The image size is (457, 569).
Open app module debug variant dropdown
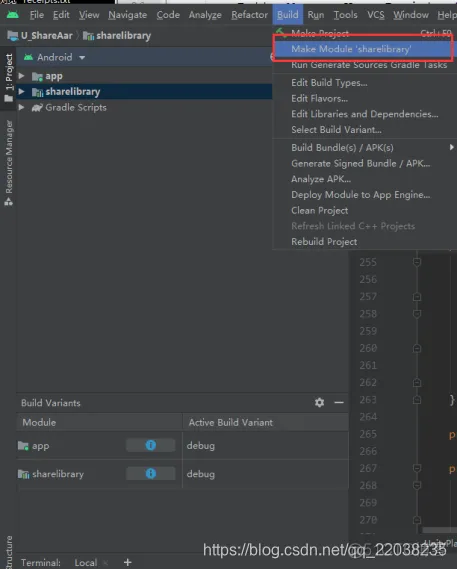pos(265,446)
